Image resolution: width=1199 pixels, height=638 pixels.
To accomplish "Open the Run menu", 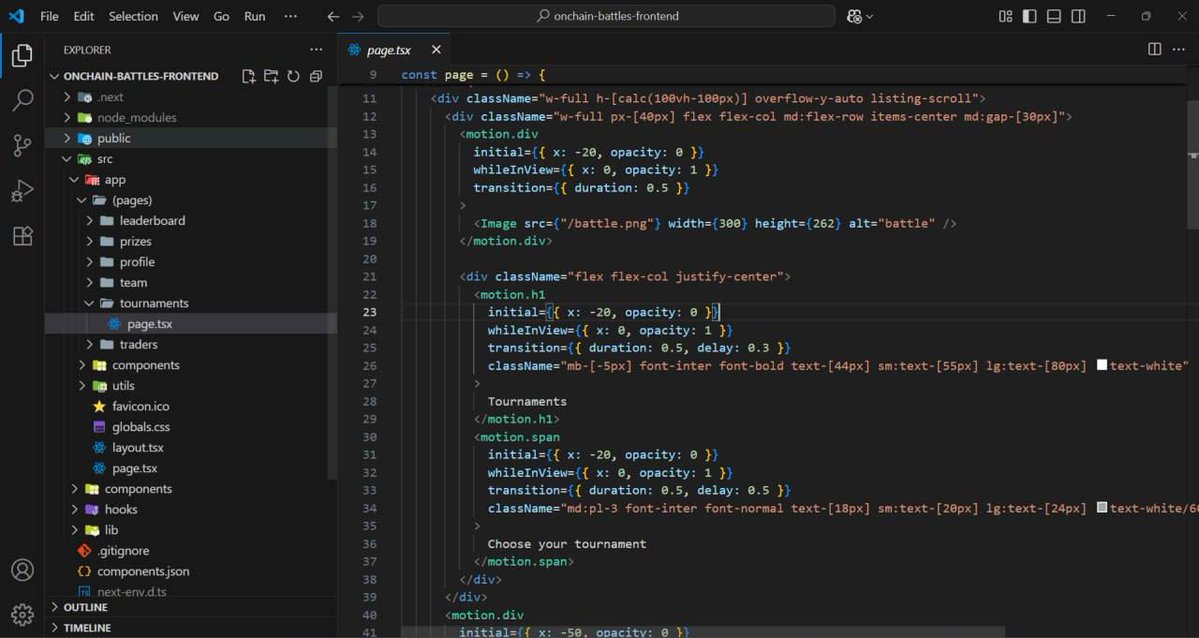I will 255,16.
